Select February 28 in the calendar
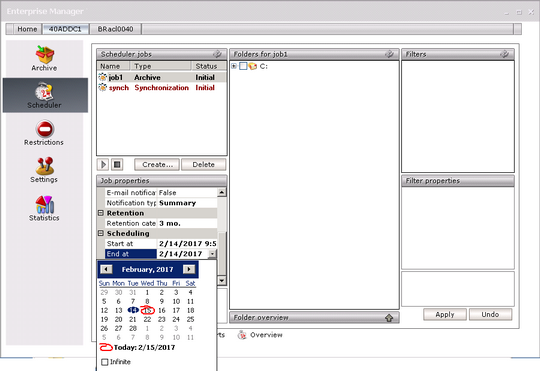 [133, 328]
